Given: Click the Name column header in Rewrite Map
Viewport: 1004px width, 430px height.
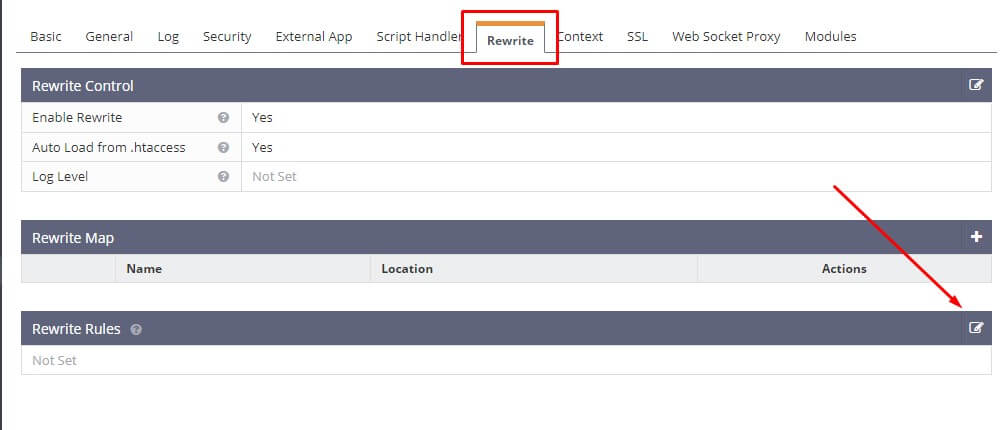Looking at the screenshot, I should click(144, 268).
